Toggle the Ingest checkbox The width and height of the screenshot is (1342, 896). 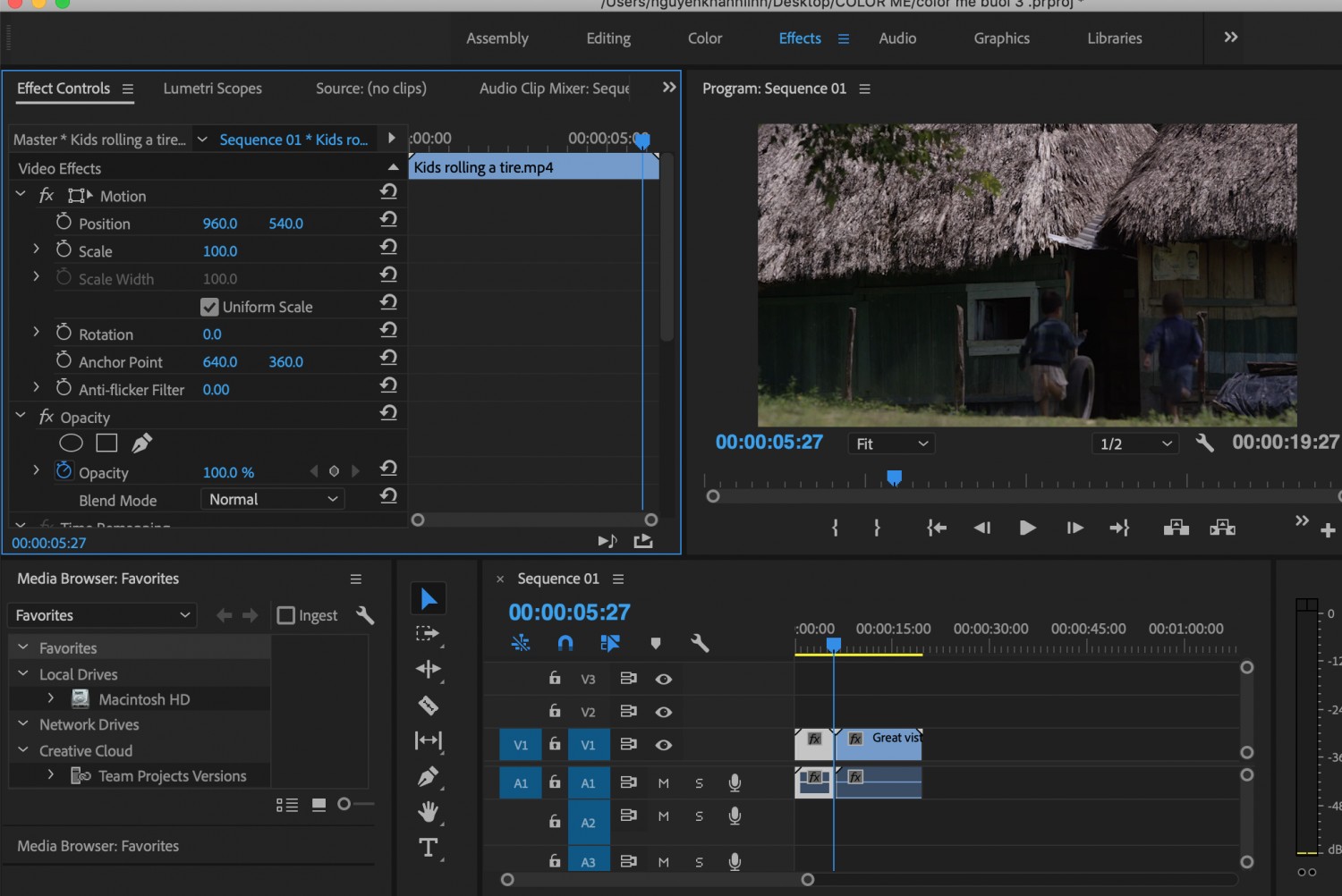point(286,615)
